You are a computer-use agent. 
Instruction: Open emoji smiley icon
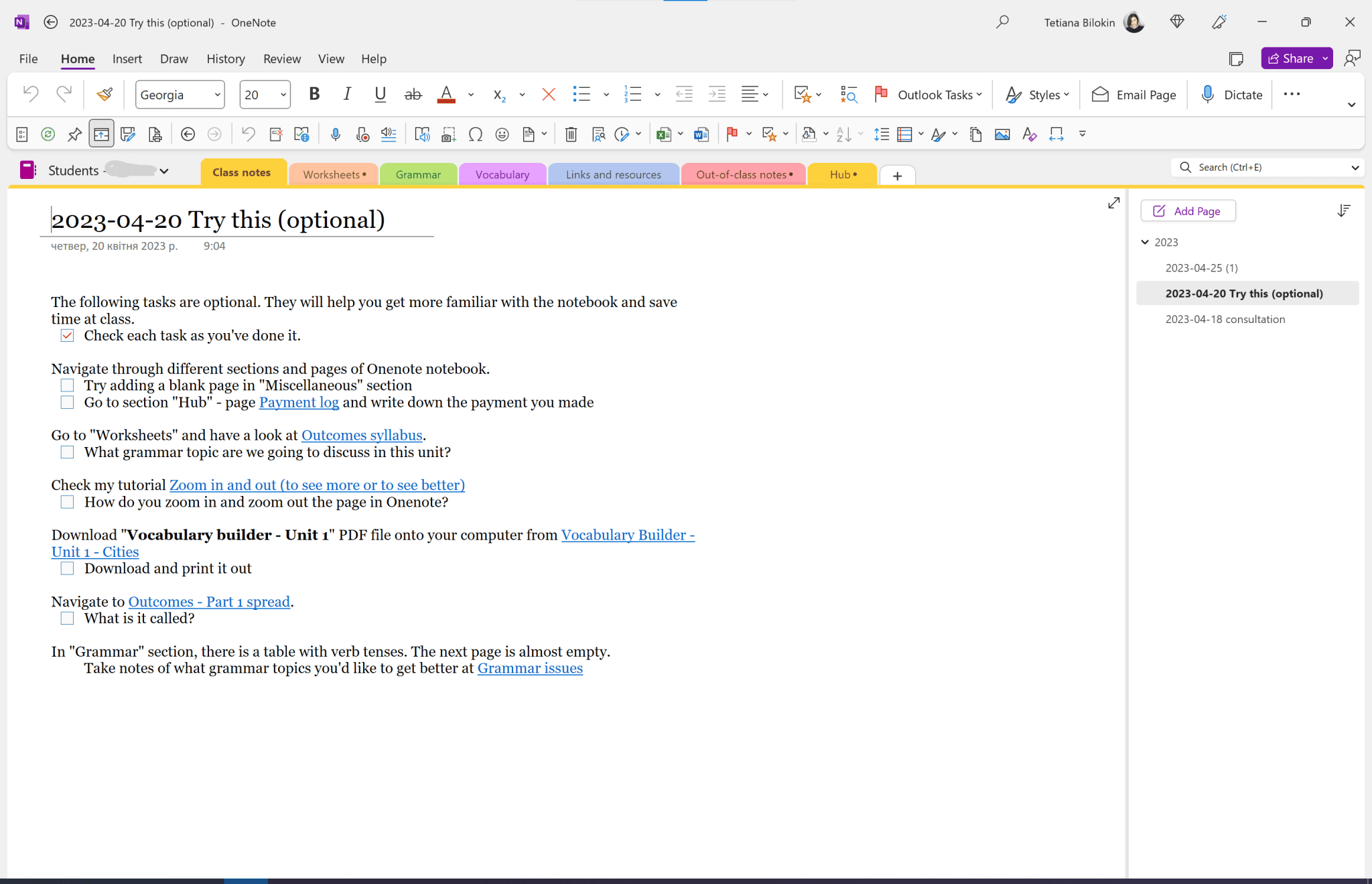tap(502, 135)
